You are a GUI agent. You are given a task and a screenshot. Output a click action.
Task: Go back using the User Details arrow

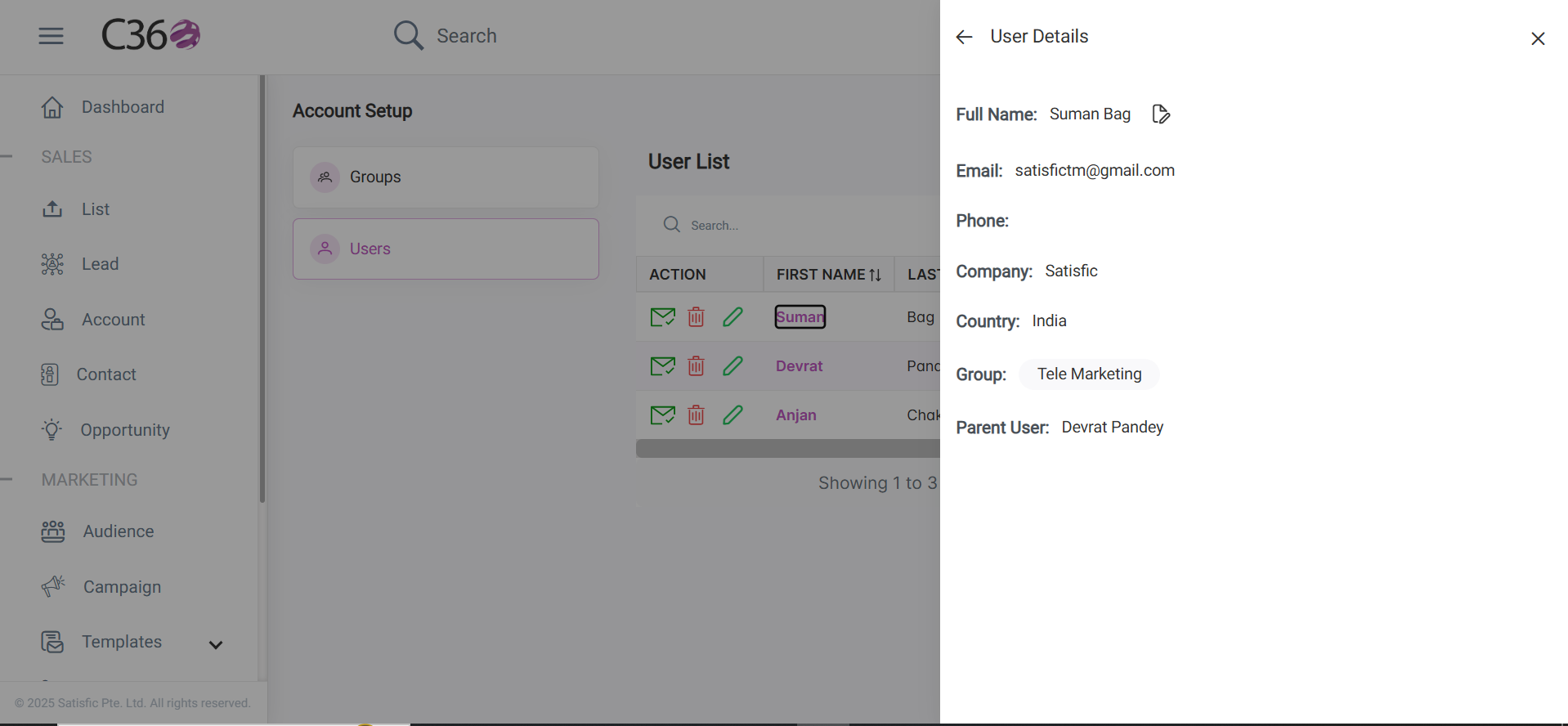pyautogui.click(x=964, y=37)
